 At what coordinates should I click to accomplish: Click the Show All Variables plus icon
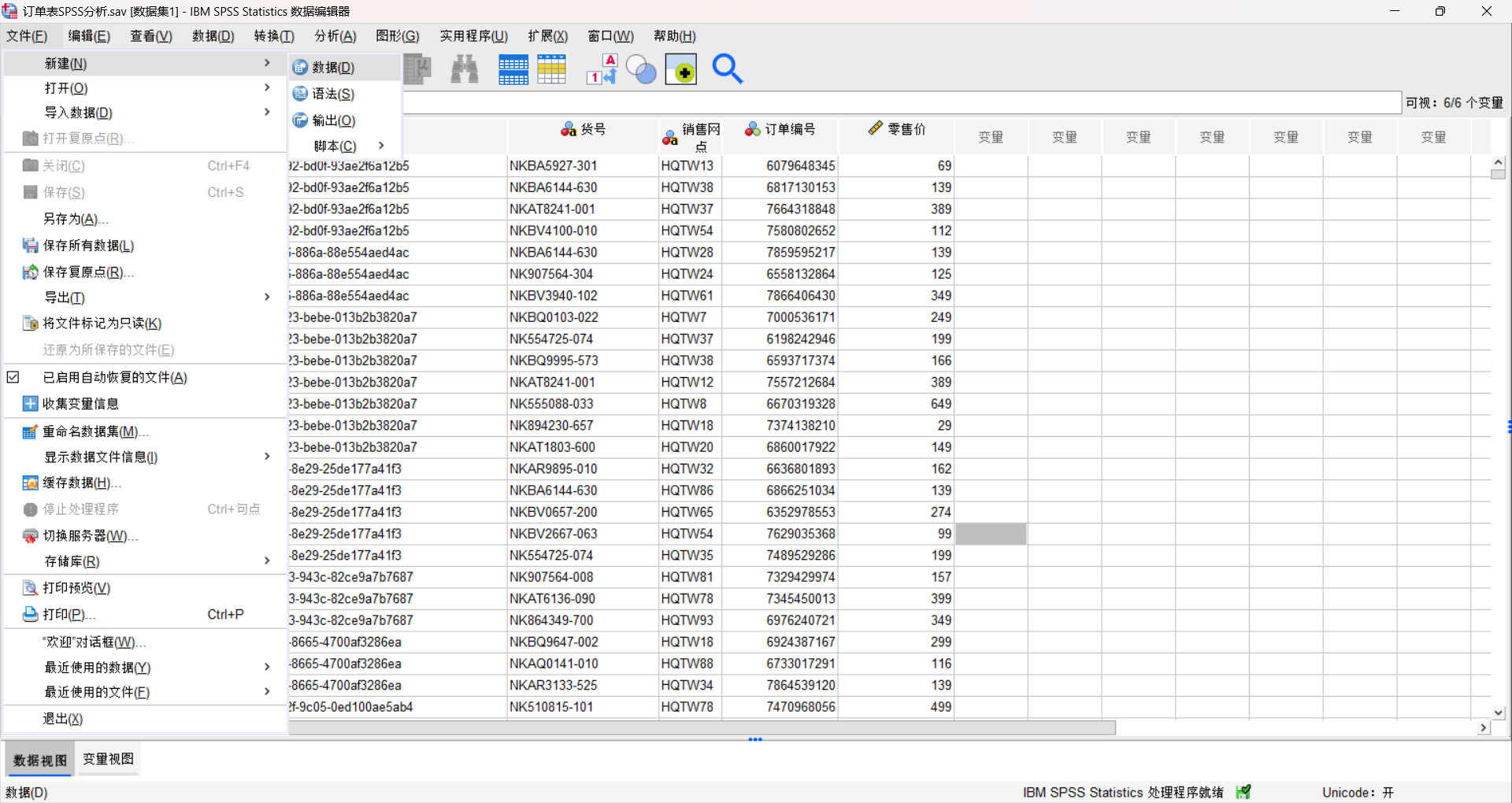[x=681, y=69]
